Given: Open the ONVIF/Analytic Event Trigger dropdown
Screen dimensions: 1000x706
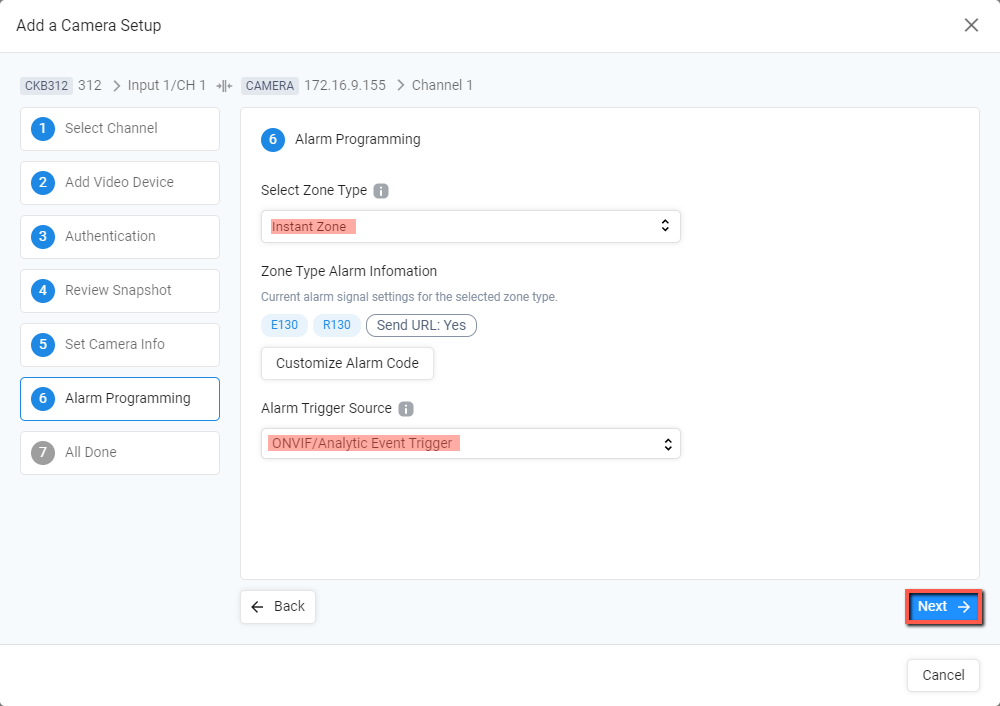Looking at the screenshot, I should click(x=471, y=443).
